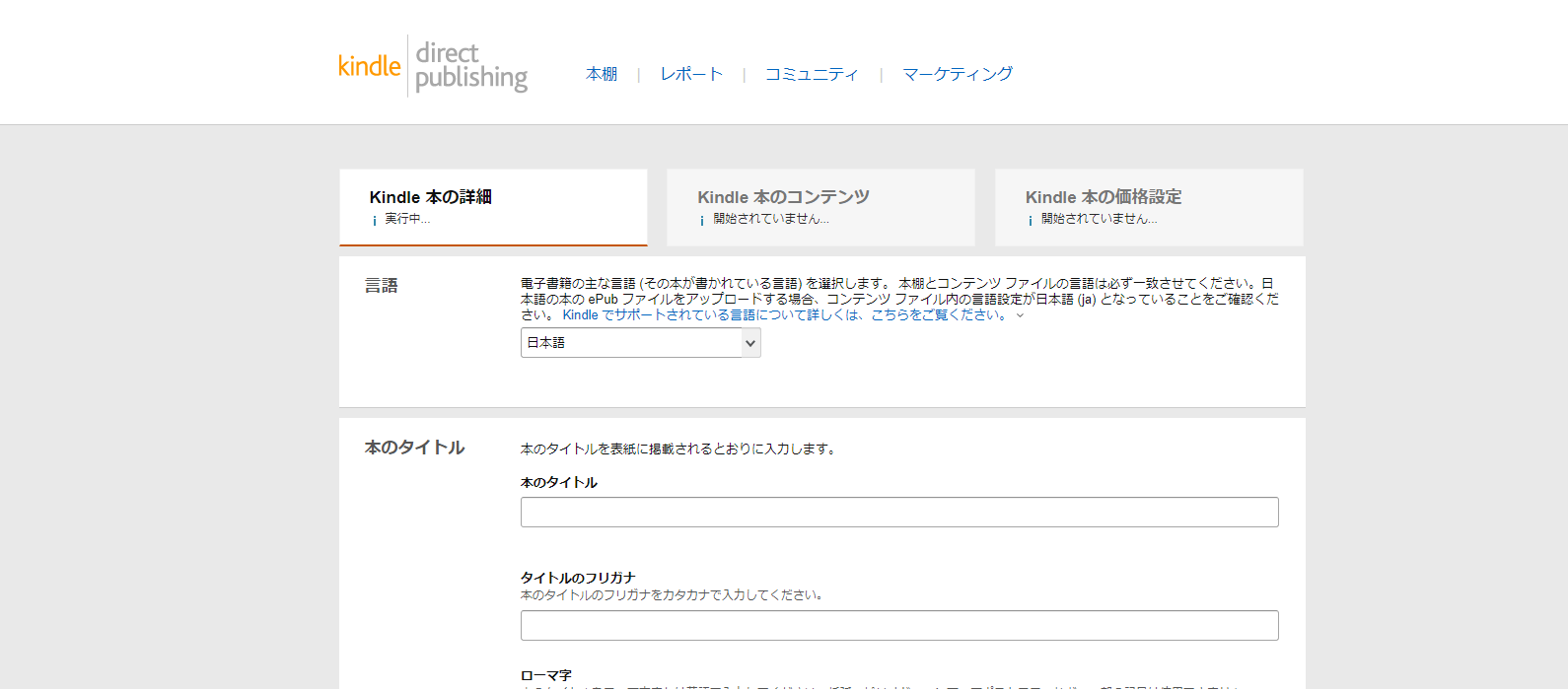Click the orange kindle logo
Screen dimensions: 1568x691
pyautogui.click(x=369, y=66)
